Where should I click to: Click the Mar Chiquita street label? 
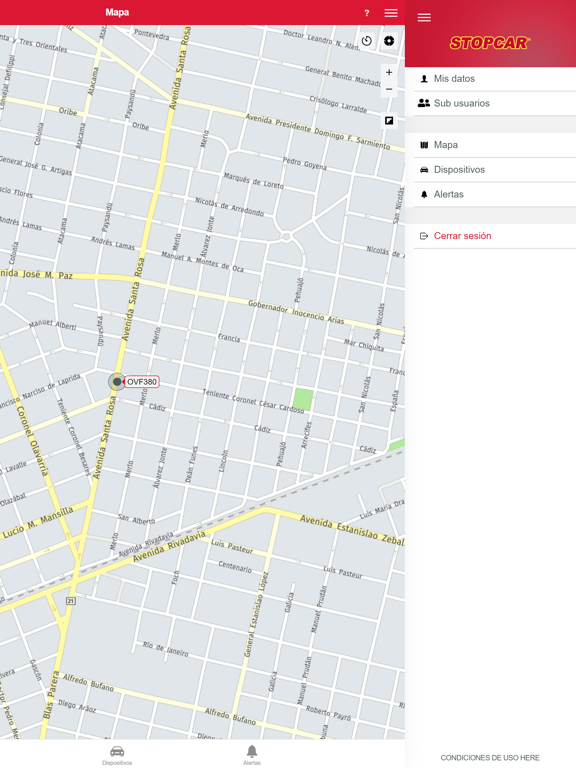[364, 345]
